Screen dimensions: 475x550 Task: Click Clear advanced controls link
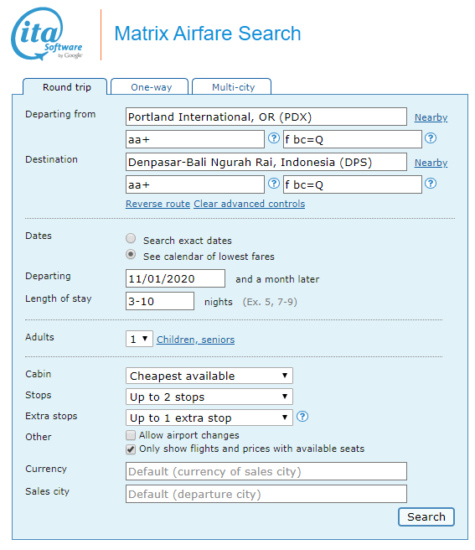point(249,204)
